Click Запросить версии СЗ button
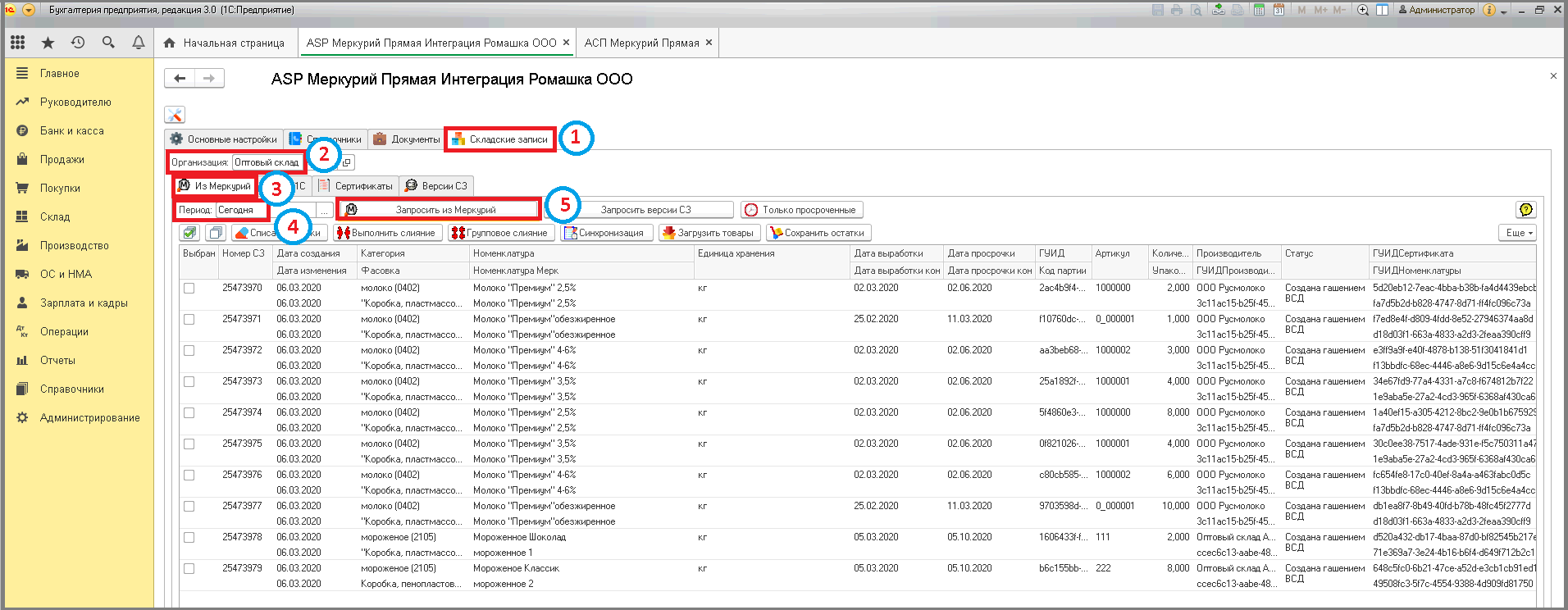 (645, 210)
